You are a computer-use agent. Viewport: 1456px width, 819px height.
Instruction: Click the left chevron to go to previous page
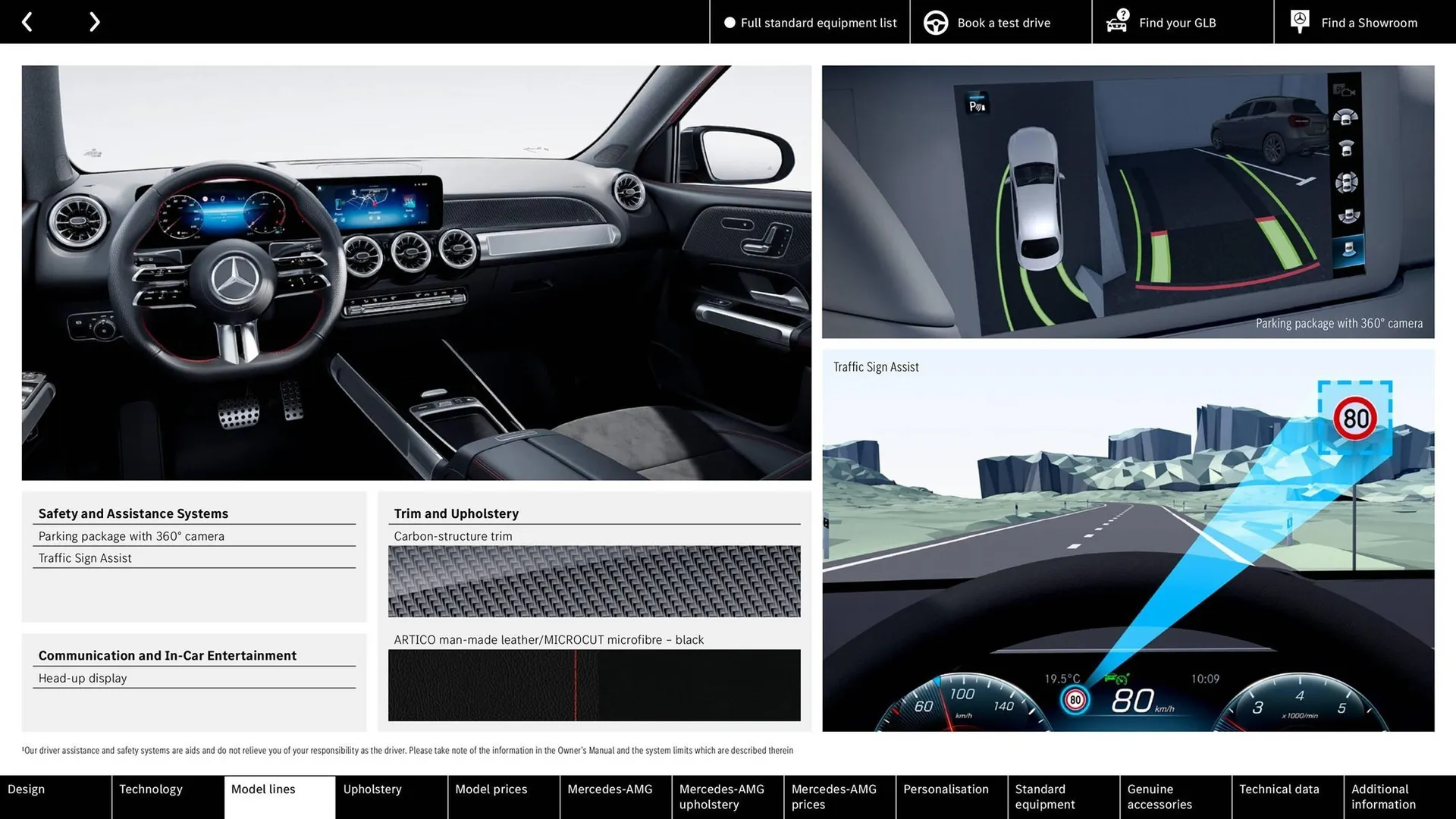click(x=27, y=21)
